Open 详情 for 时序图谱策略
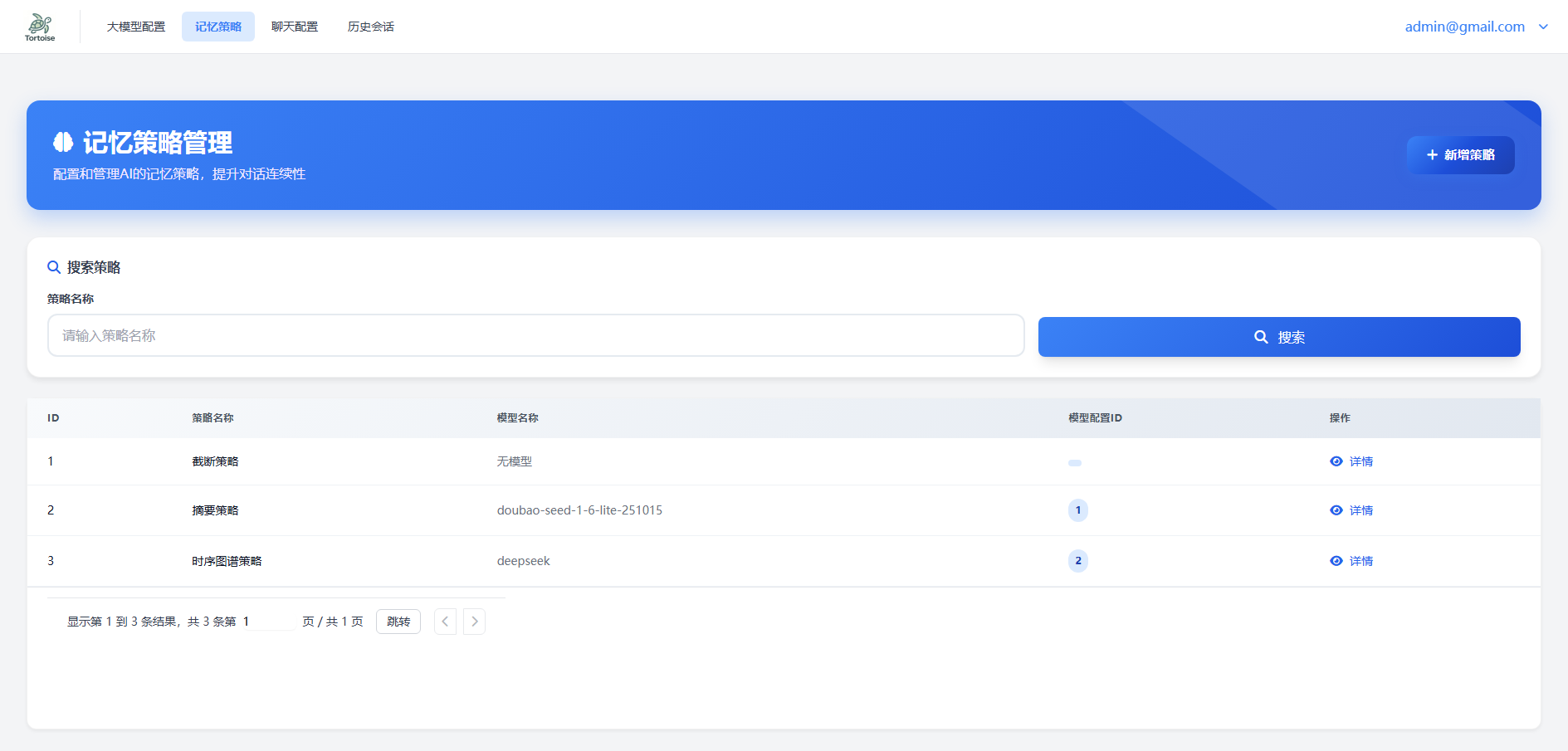This screenshot has width=1568, height=751. click(x=1361, y=561)
